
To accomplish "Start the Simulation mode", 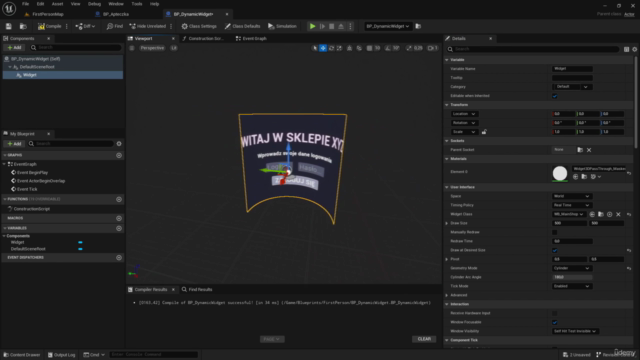I will click(x=282, y=26).
